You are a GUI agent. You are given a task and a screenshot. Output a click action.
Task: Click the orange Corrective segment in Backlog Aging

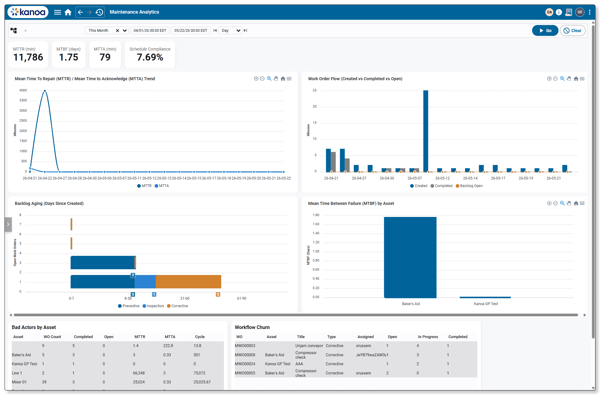188,281
